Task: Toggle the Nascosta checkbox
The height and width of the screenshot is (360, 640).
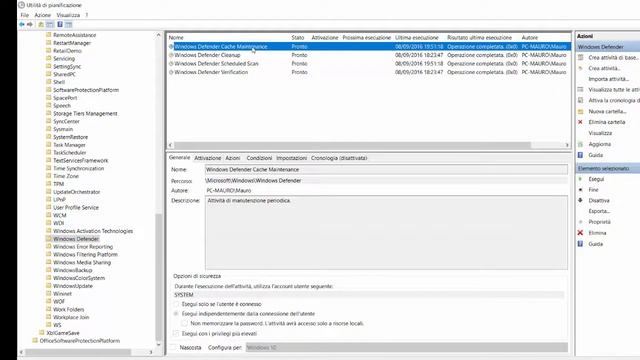Action: (x=173, y=347)
